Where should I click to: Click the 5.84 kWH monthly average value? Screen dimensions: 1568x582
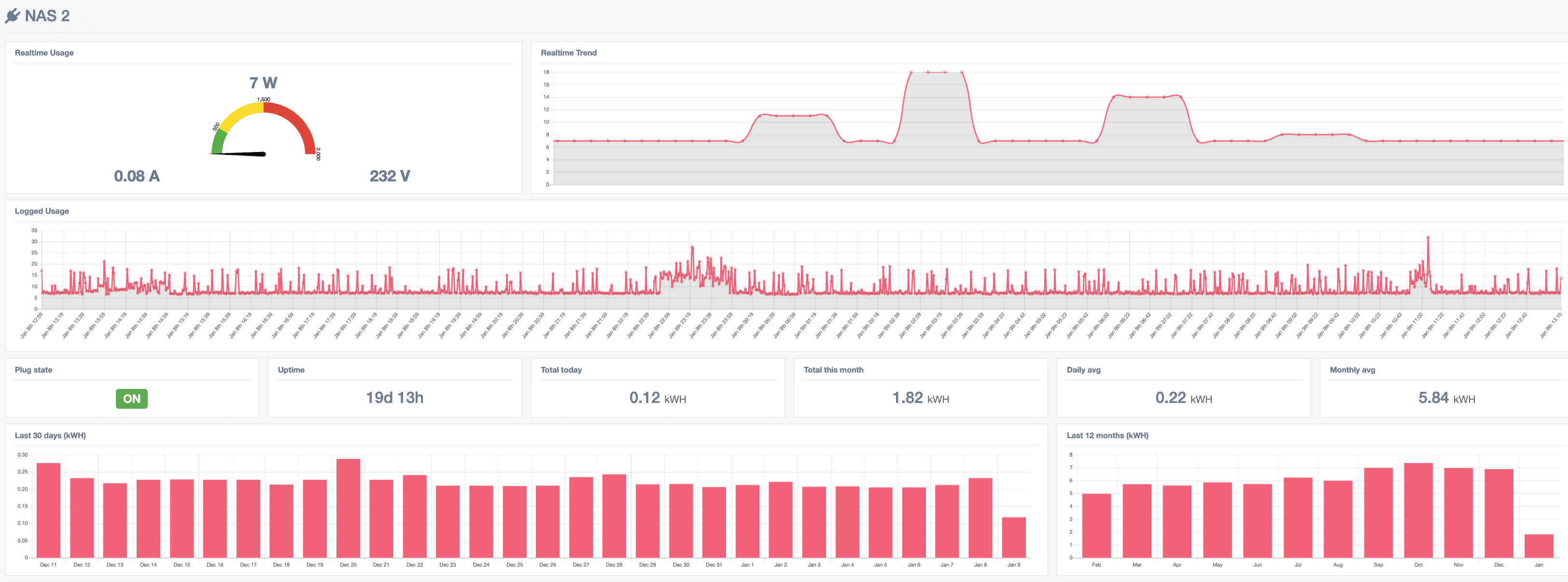coord(1446,398)
